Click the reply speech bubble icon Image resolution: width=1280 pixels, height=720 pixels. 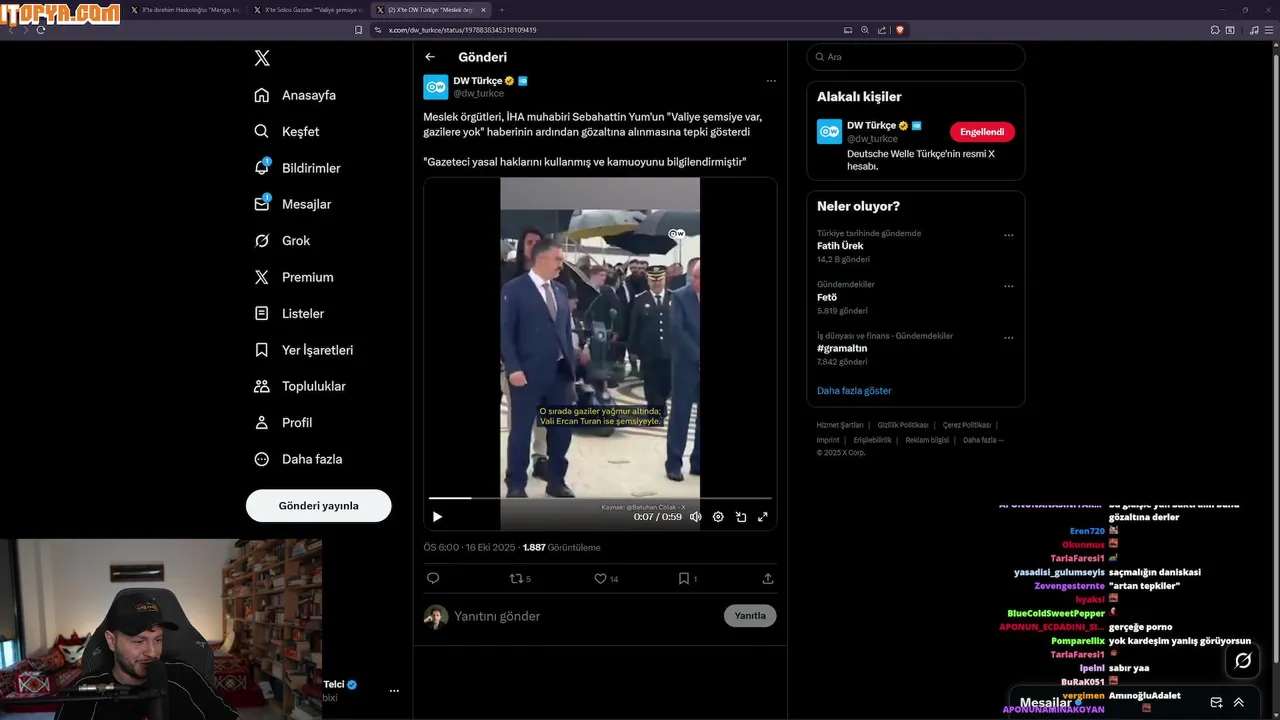tap(433, 578)
